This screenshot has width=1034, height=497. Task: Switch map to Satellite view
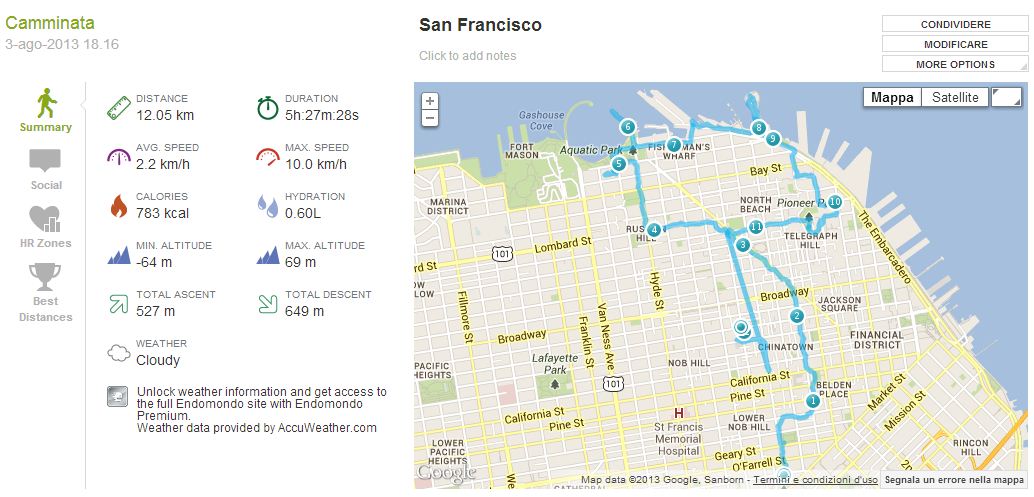point(956,97)
